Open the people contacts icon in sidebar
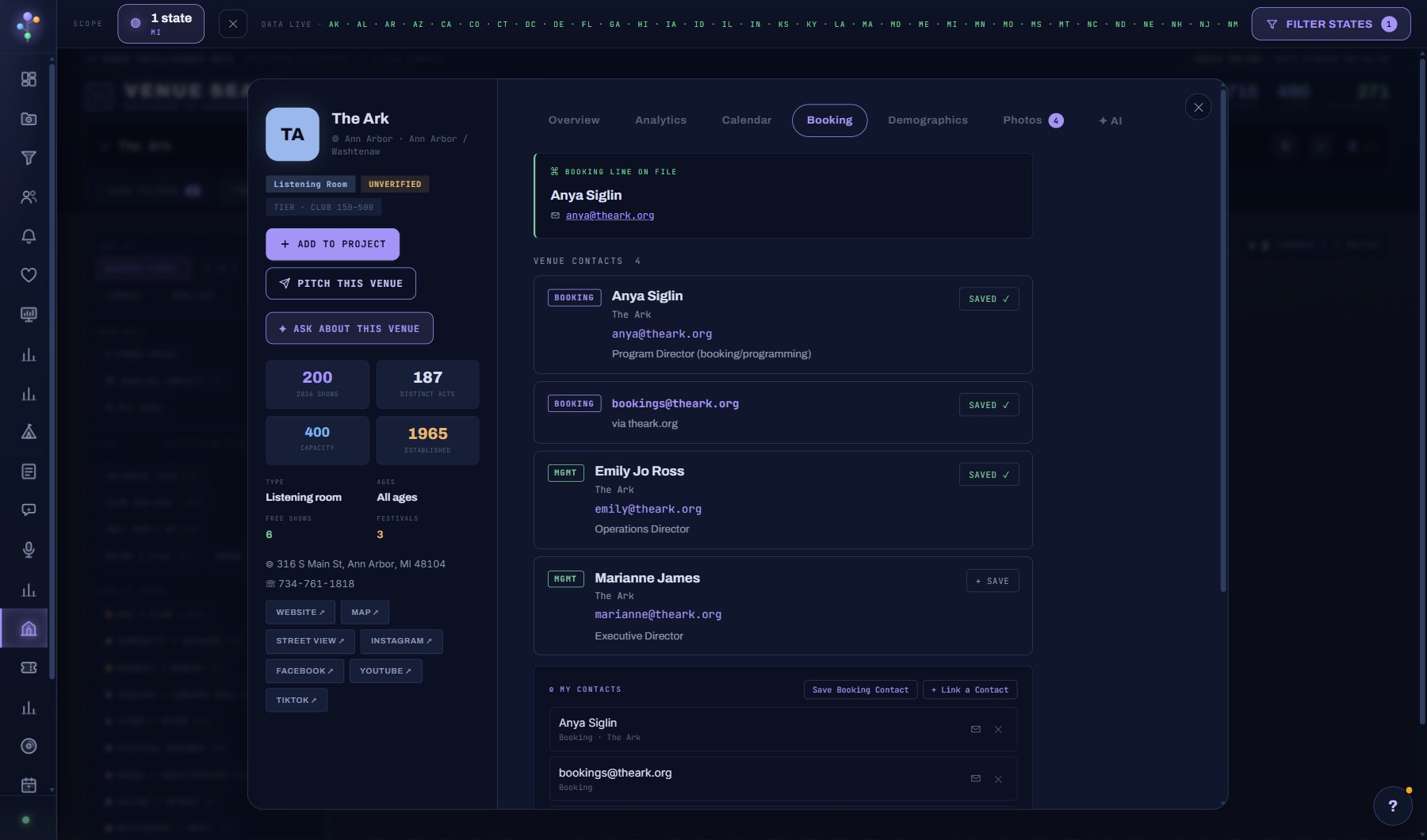 pyautogui.click(x=29, y=197)
